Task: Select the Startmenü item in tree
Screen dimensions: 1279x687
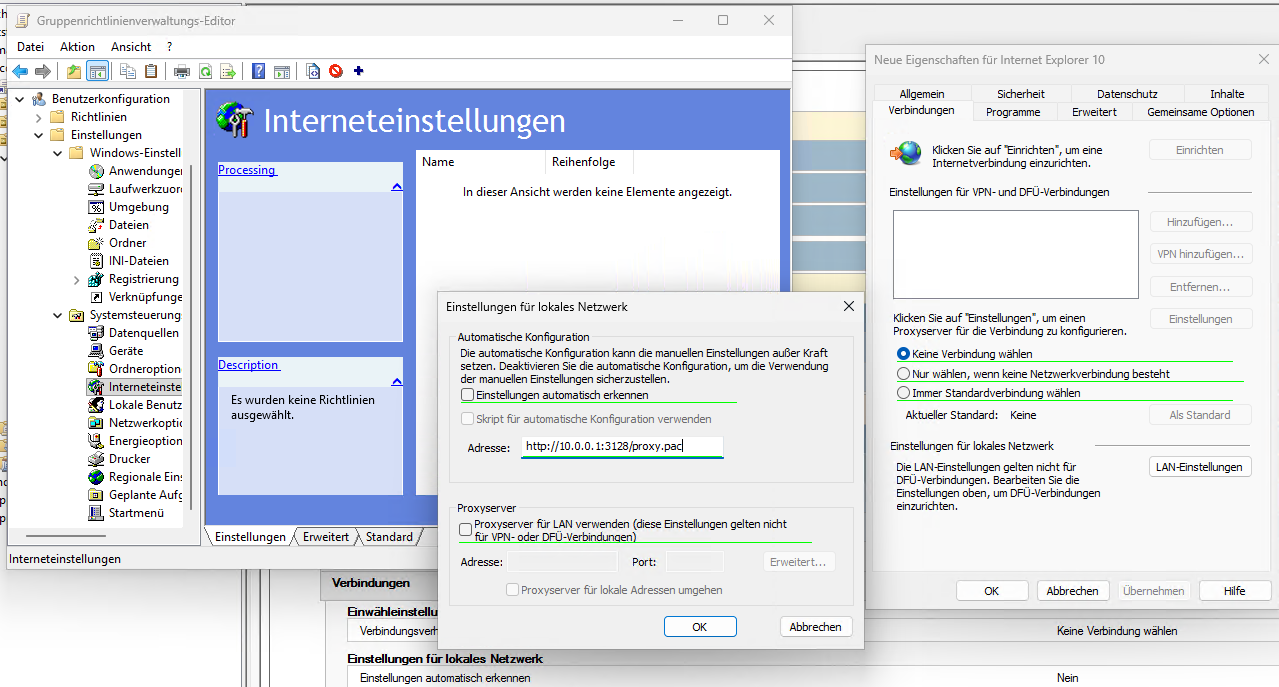Action: [x=135, y=513]
